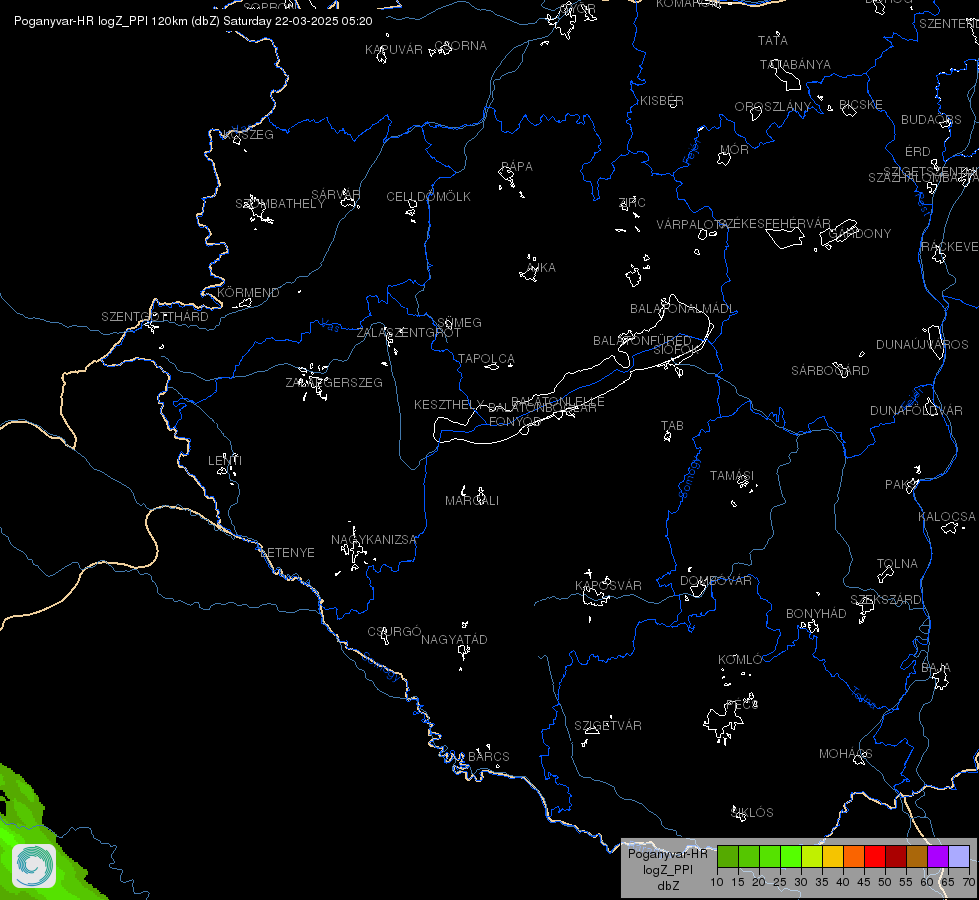Viewport: 979px width, 900px height.
Task: Click the TAMÁSI label
Action: (x=732, y=475)
